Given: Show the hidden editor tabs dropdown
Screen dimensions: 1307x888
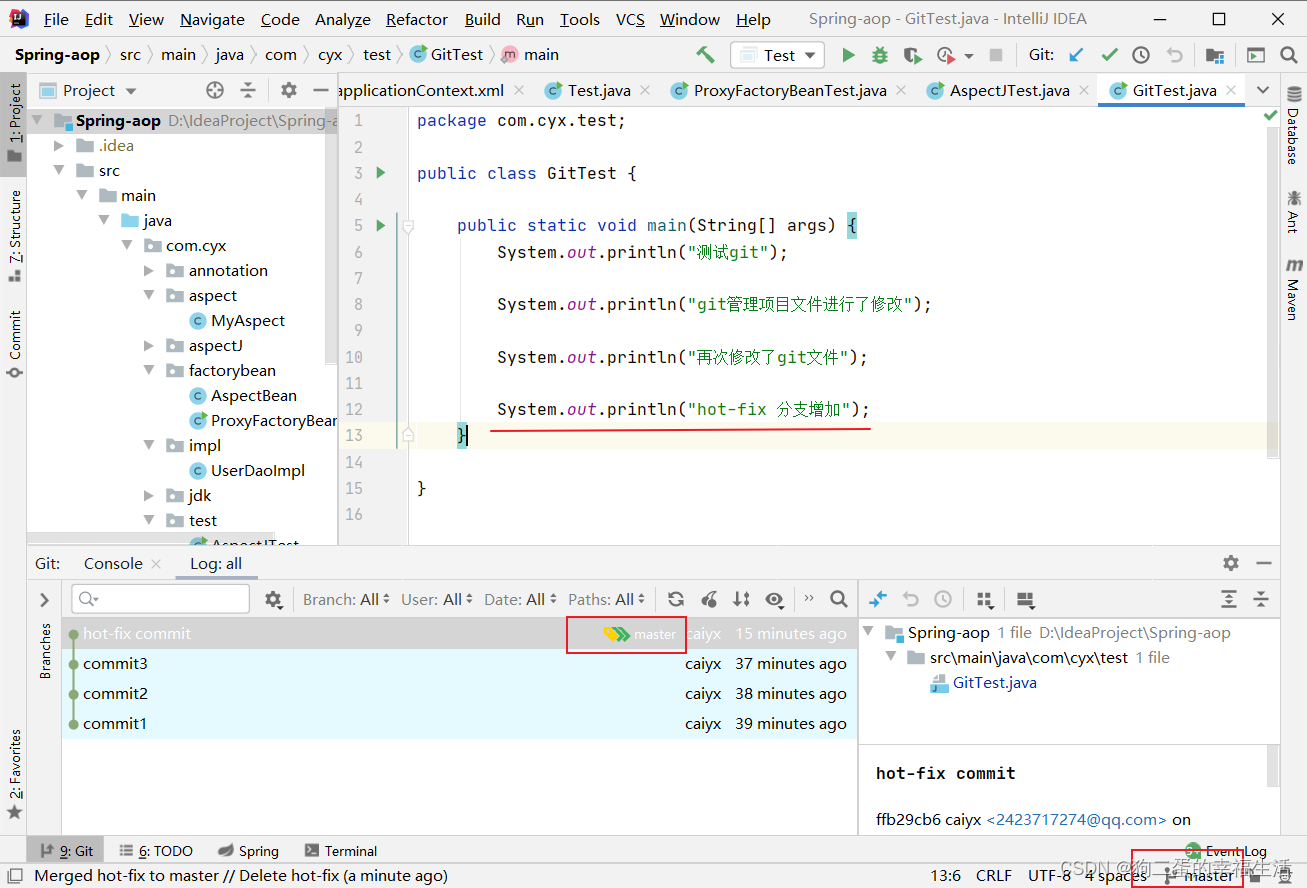Looking at the screenshot, I should [x=1262, y=90].
